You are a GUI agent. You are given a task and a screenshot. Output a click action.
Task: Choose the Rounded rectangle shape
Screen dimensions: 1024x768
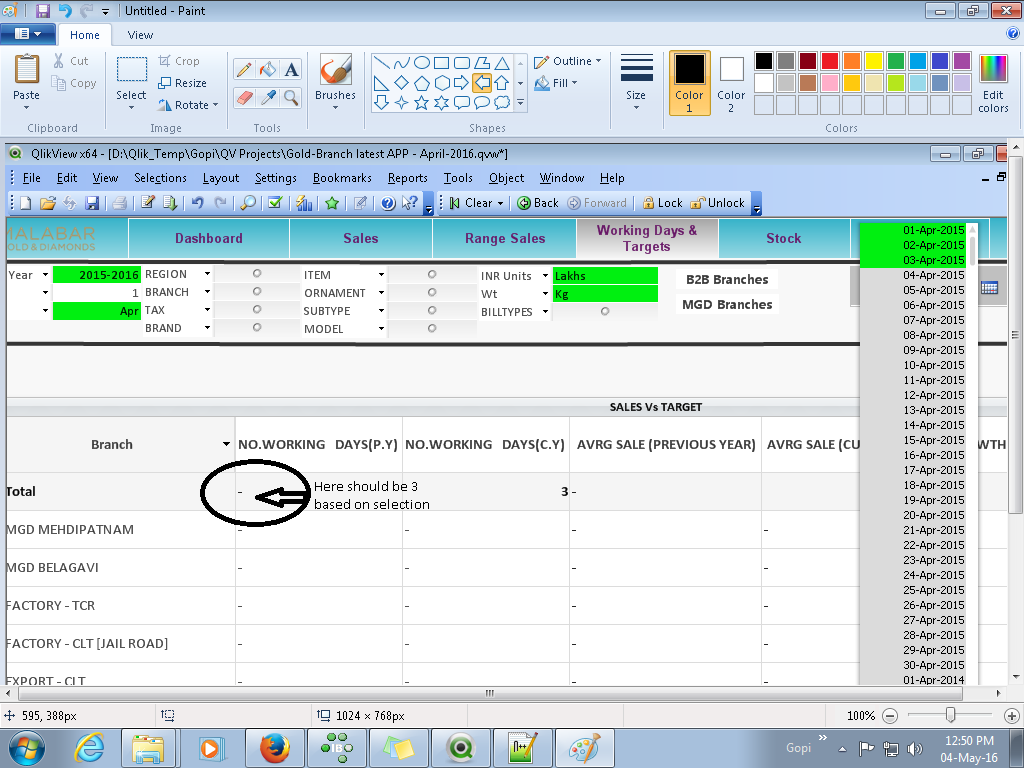click(462, 63)
